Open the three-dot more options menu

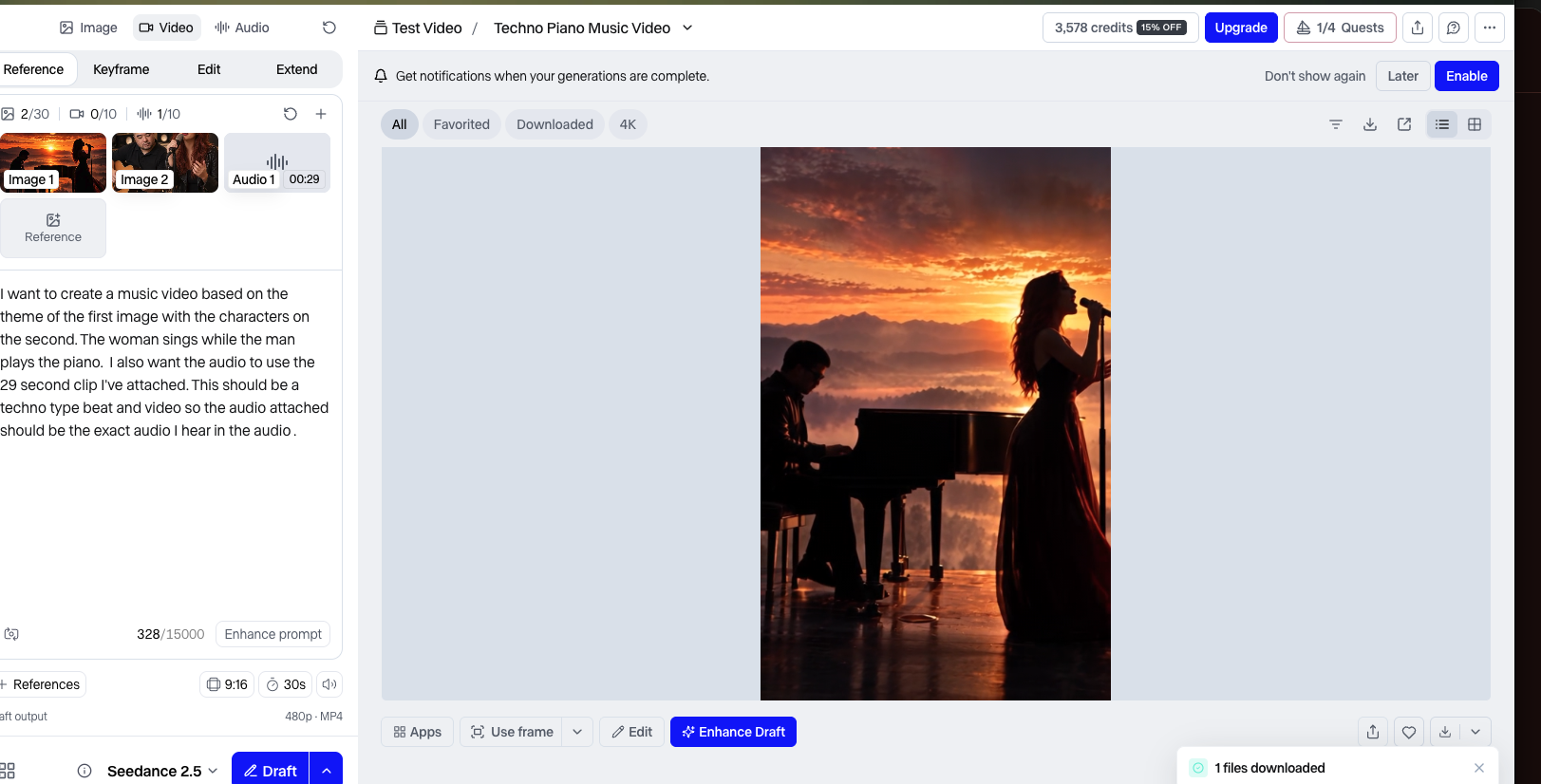(1490, 28)
